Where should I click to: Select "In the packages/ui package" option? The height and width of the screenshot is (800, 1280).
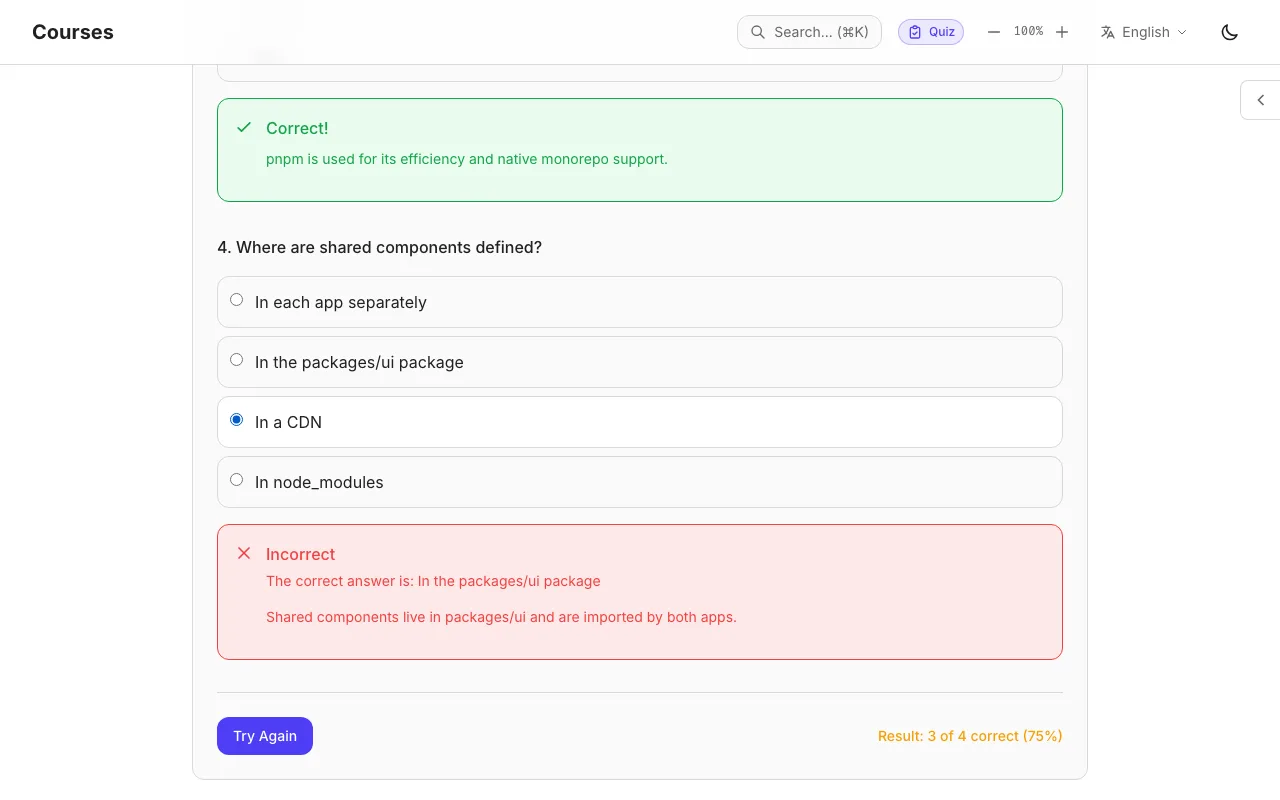point(640,362)
